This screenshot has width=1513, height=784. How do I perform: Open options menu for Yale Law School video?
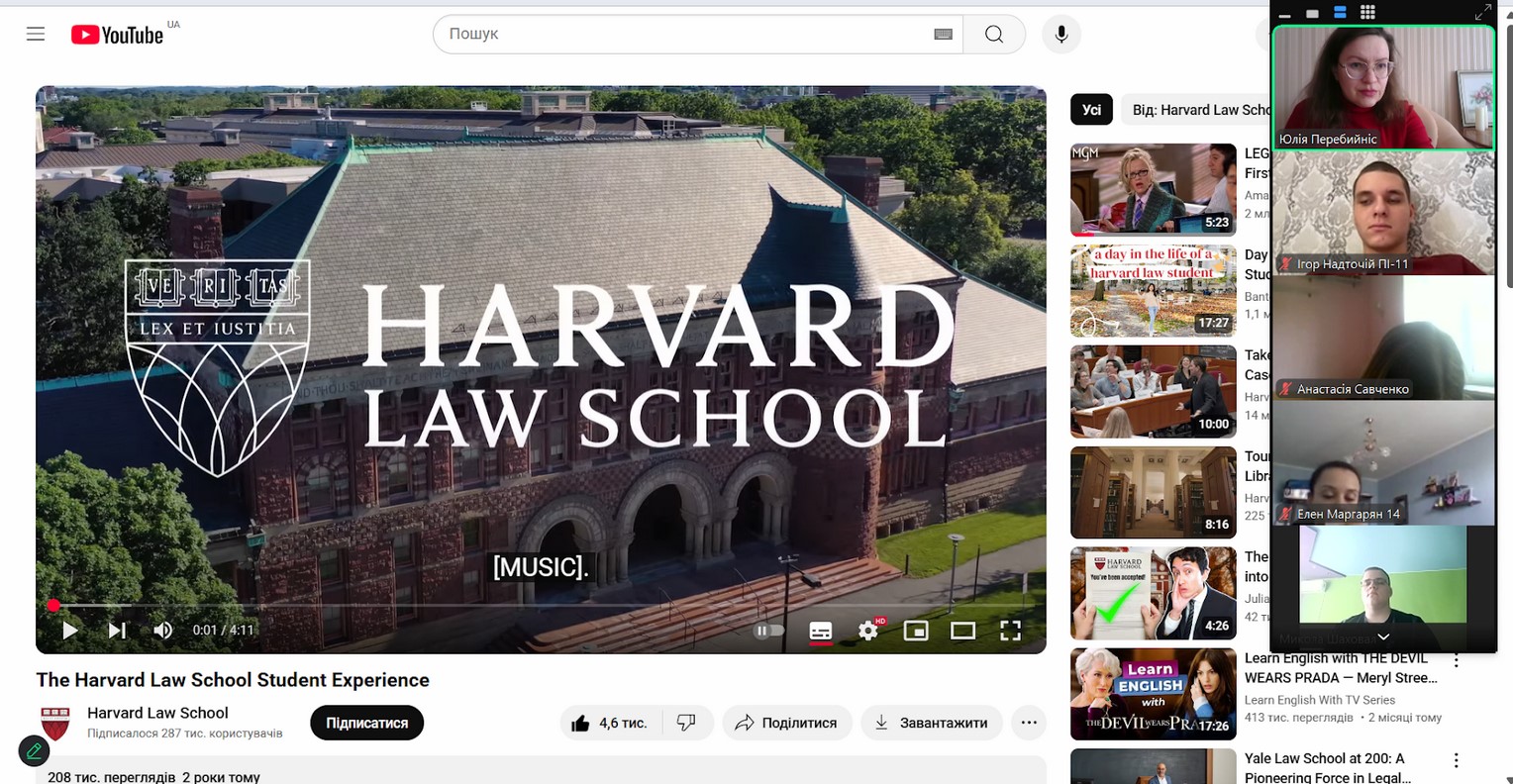click(x=1456, y=760)
